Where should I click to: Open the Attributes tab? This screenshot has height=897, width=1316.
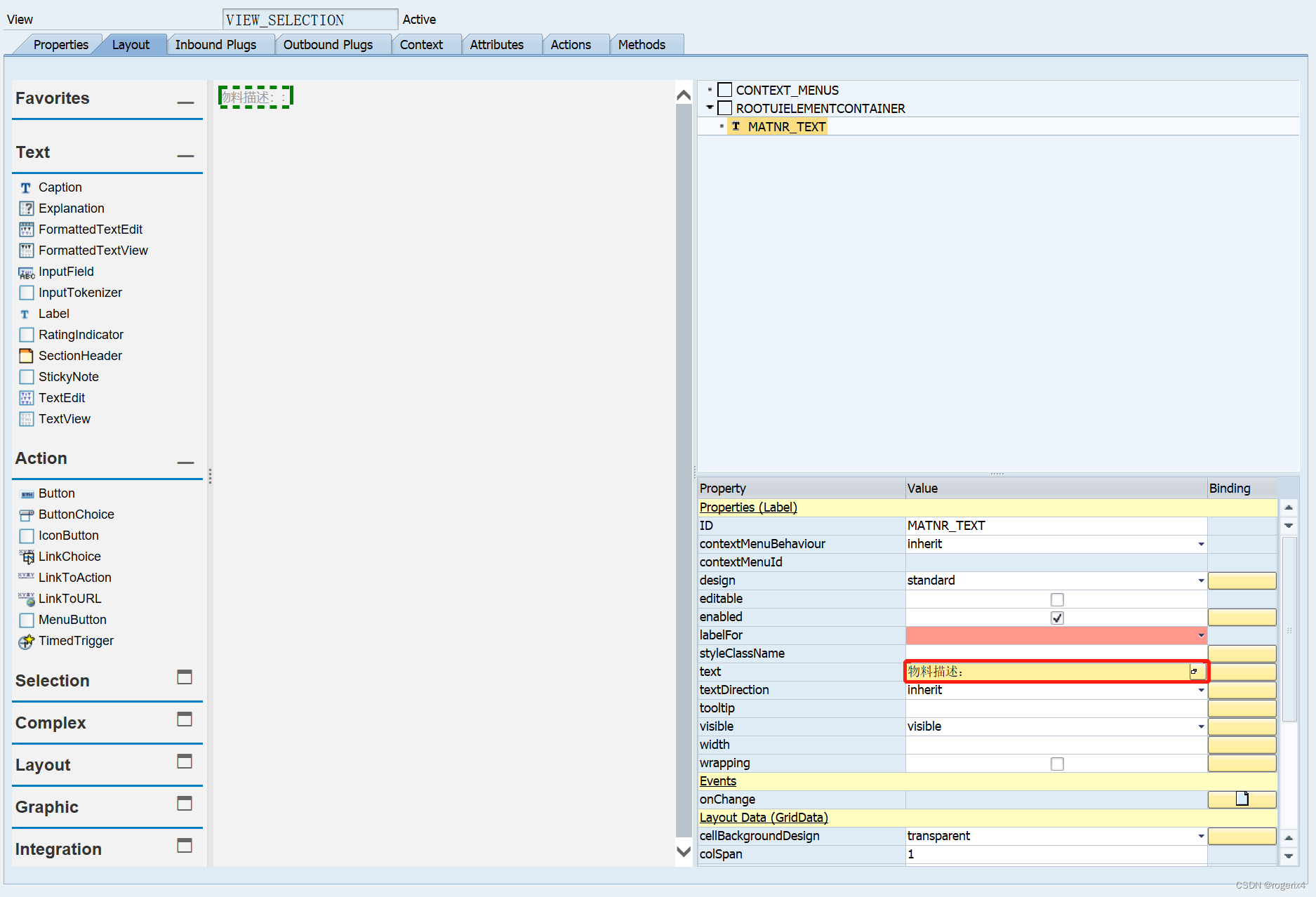tap(496, 45)
